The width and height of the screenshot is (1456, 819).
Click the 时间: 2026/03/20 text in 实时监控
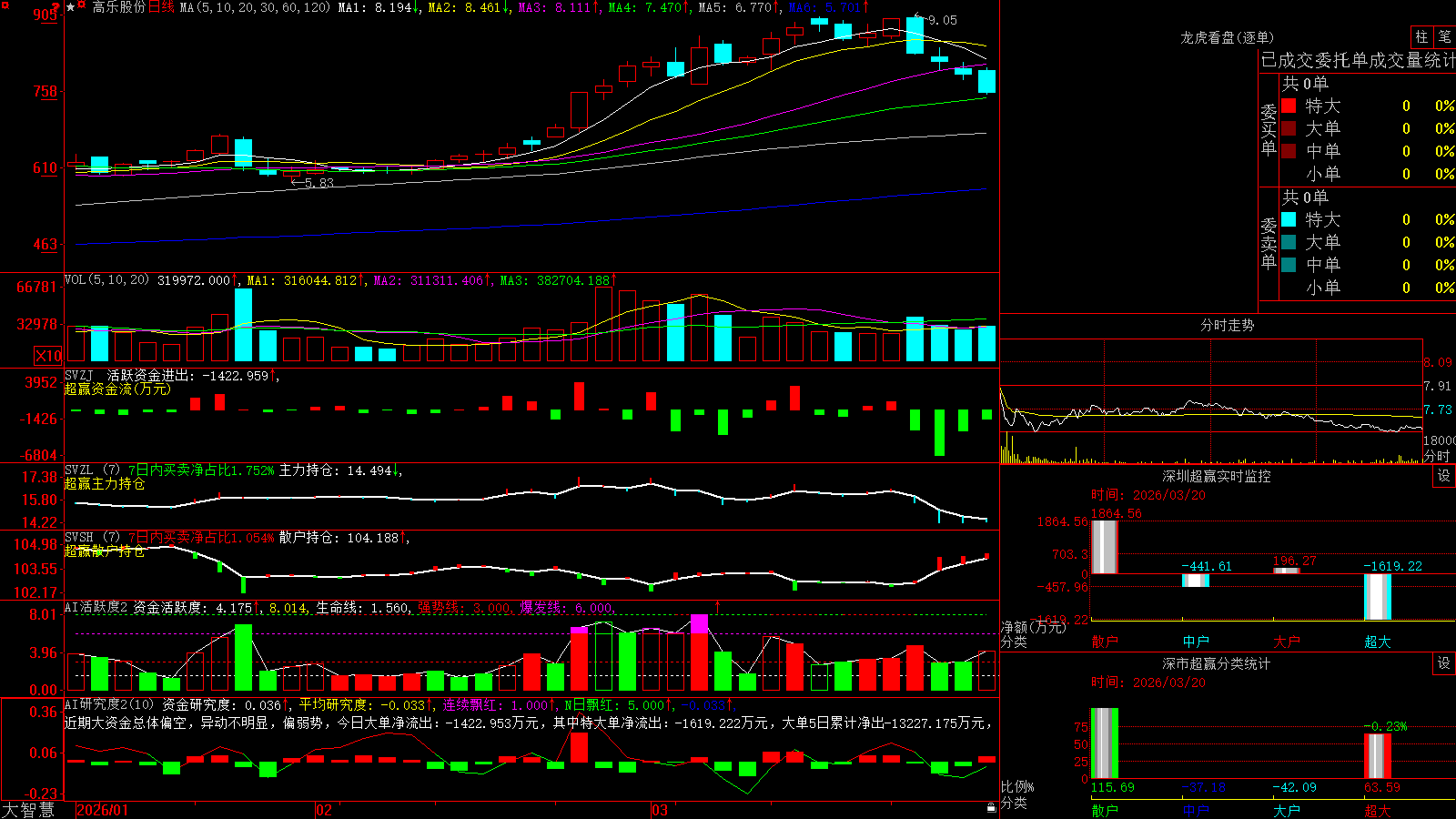click(1148, 495)
